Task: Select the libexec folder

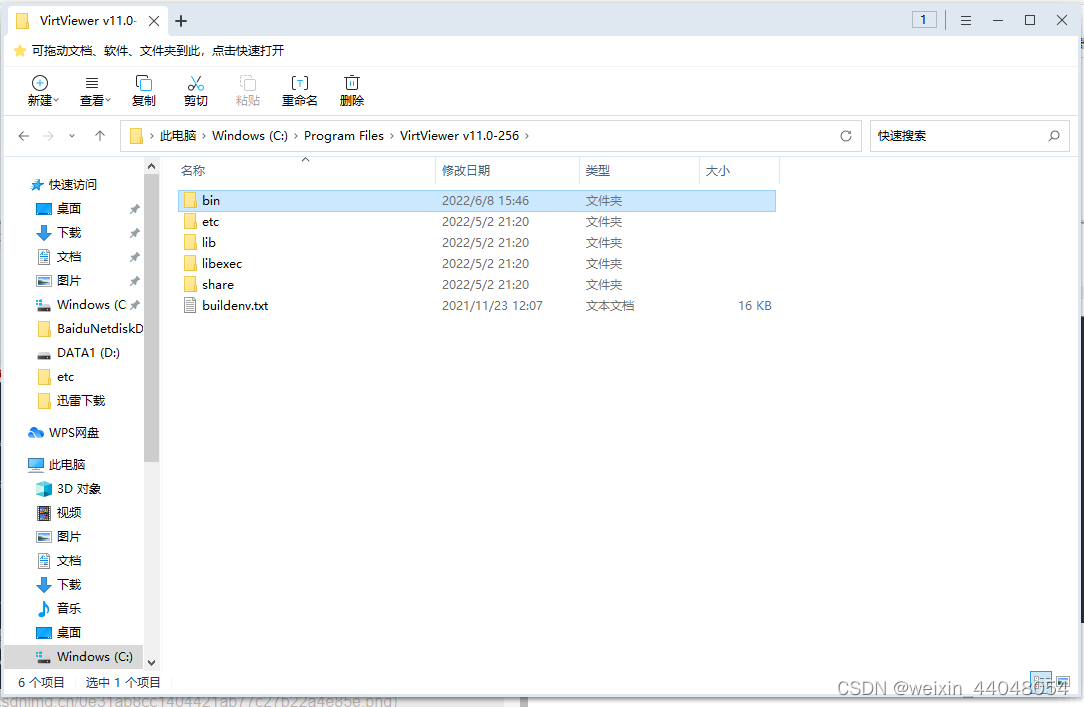Action: 476,263
